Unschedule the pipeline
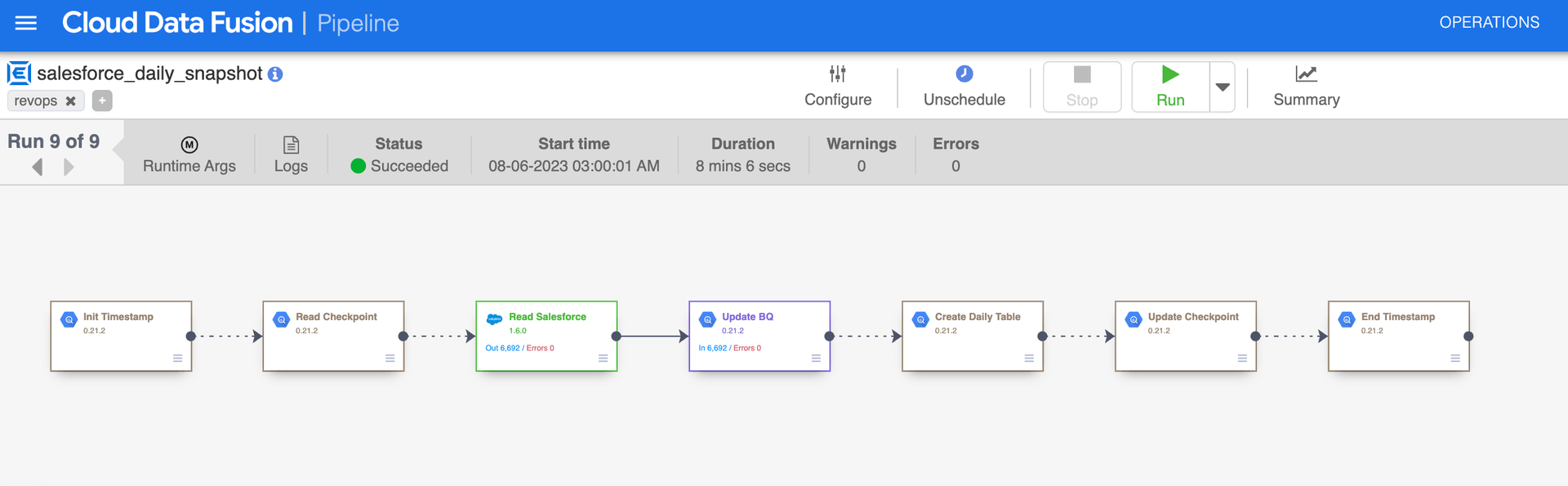The width and height of the screenshot is (1568, 486). (x=964, y=86)
